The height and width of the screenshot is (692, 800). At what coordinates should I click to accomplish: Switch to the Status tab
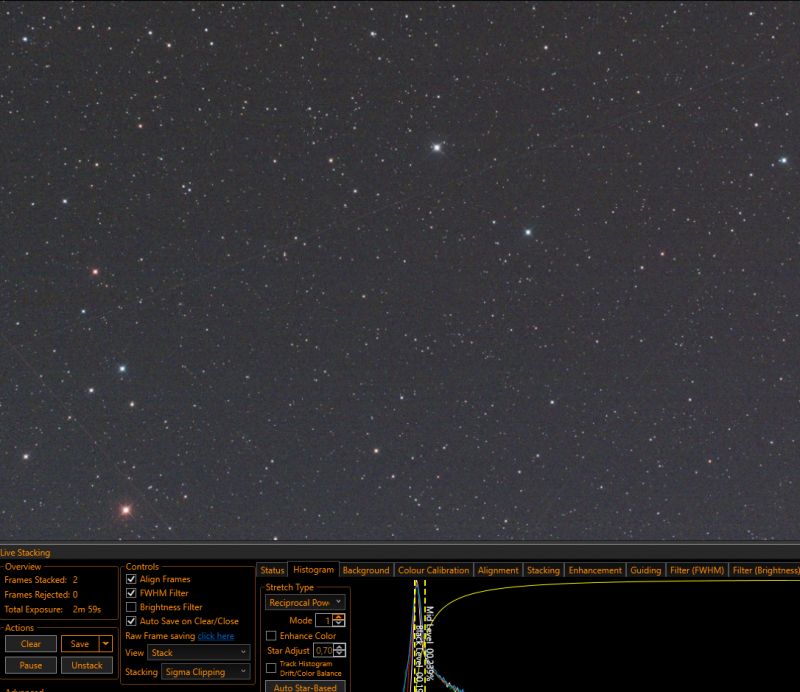(x=272, y=570)
